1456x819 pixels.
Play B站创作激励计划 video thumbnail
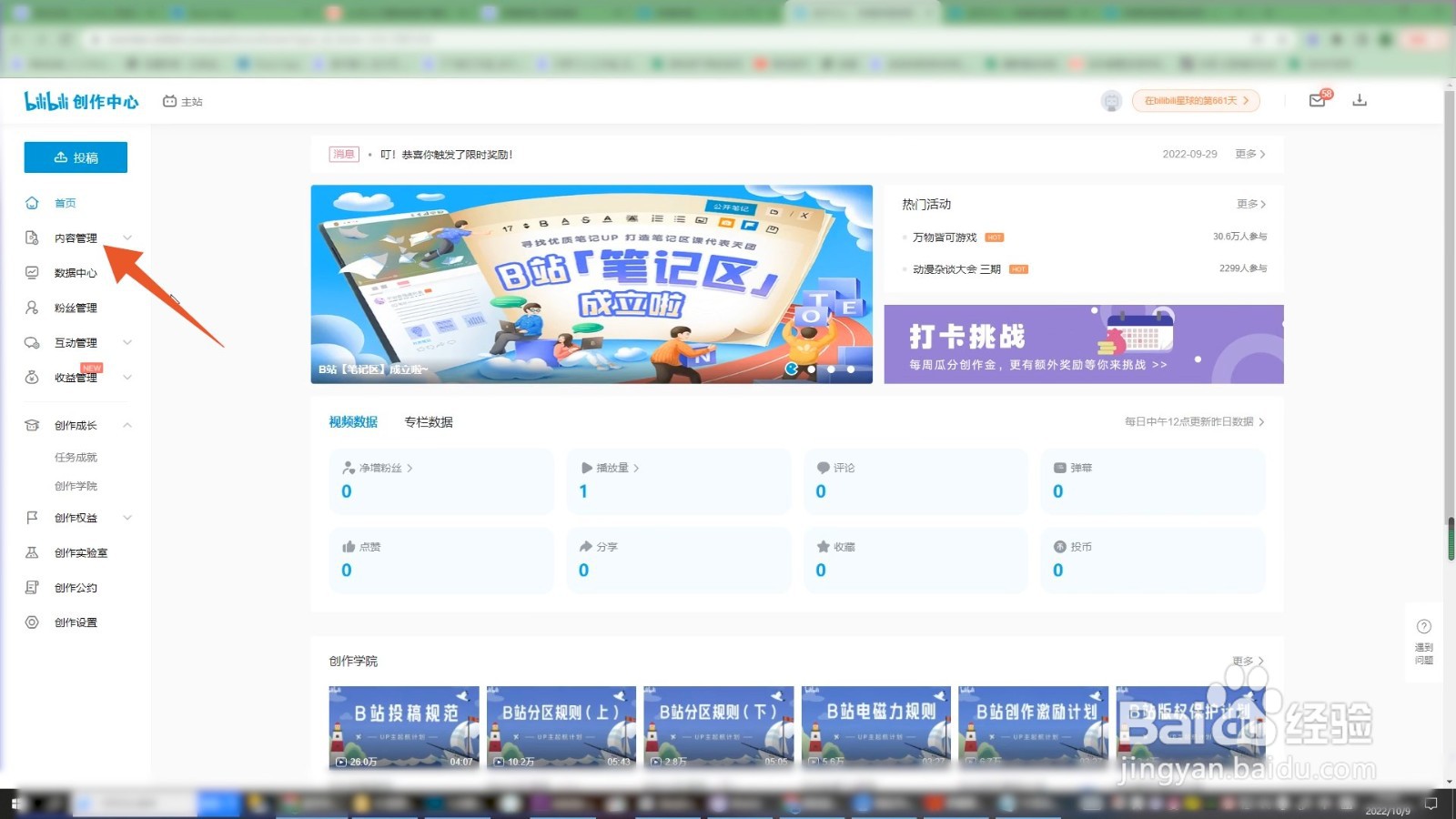point(1034,728)
